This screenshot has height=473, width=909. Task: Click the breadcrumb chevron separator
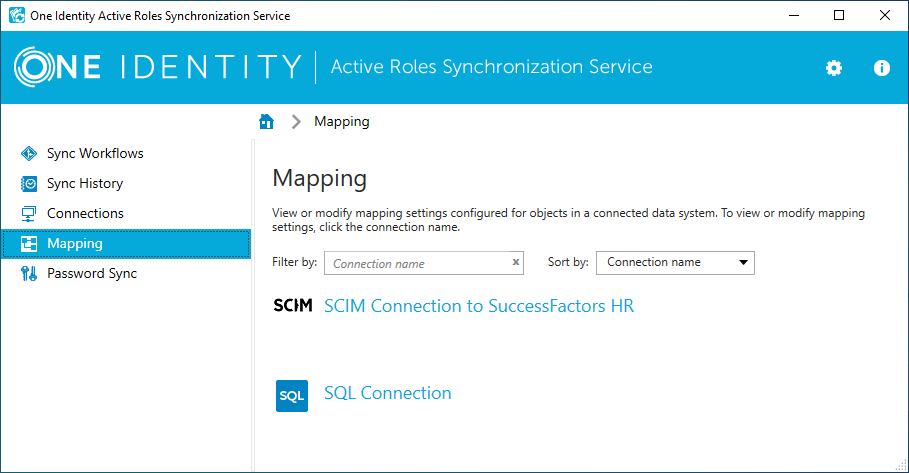pyautogui.click(x=296, y=122)
